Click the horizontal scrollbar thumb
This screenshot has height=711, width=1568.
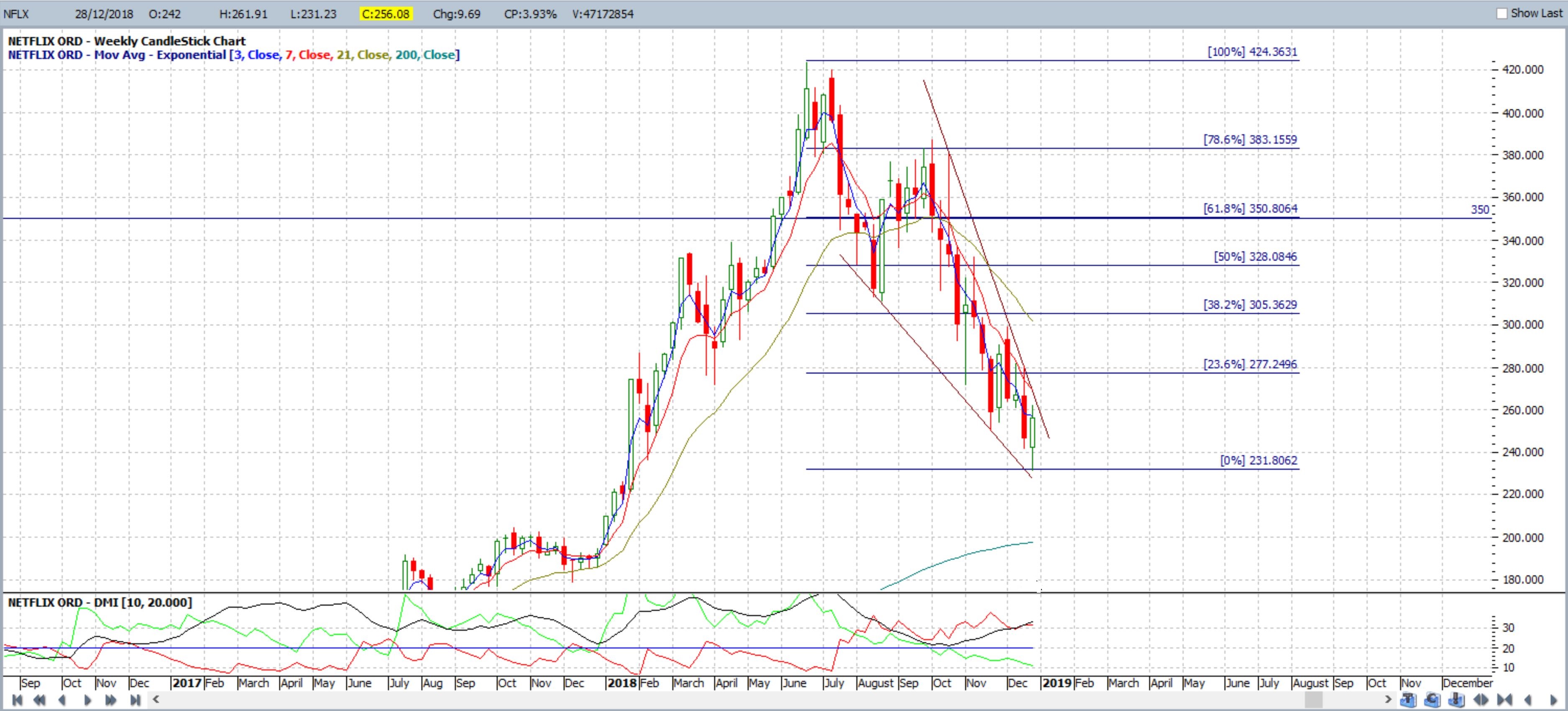coord(1314,699)
